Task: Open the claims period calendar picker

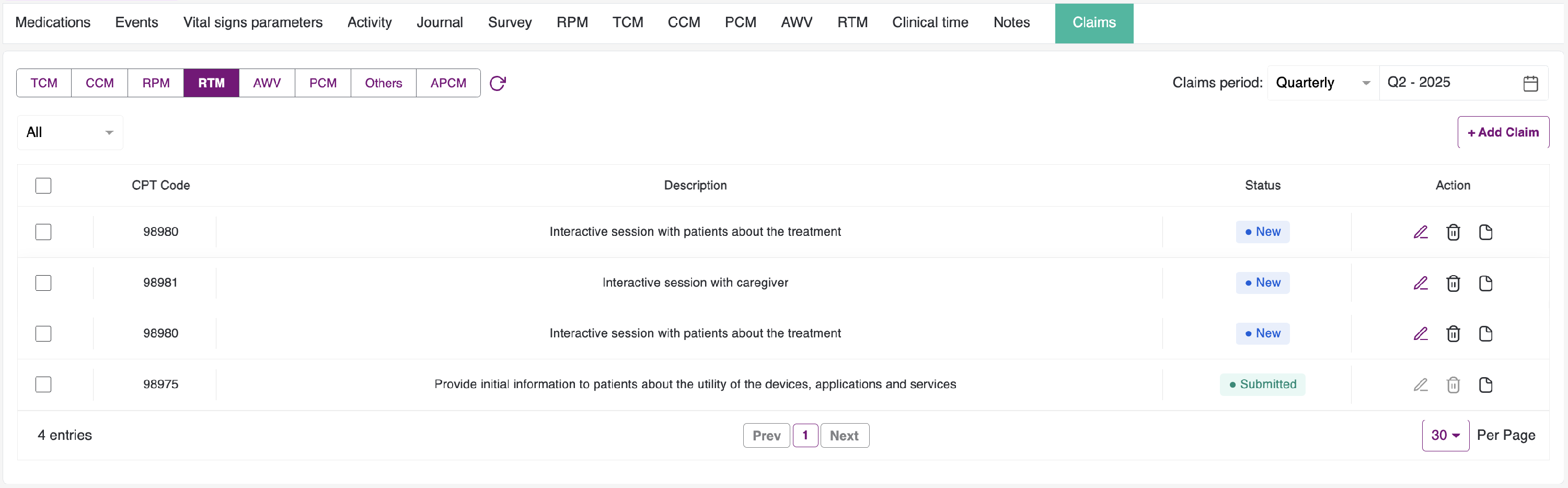Action: (1530, 83)
